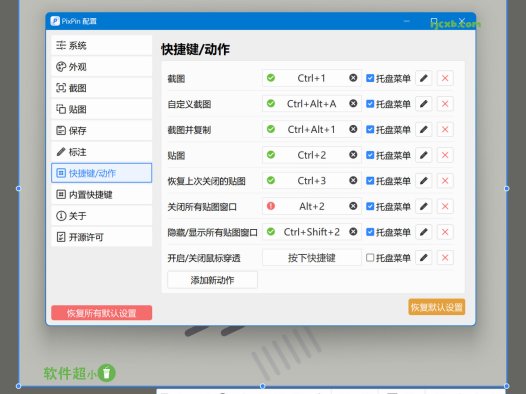Click the Ctrl+Shift+2 hotkey field
This screenshot has width=526, height=394.
pyautogui.click(x=312, y=232)
